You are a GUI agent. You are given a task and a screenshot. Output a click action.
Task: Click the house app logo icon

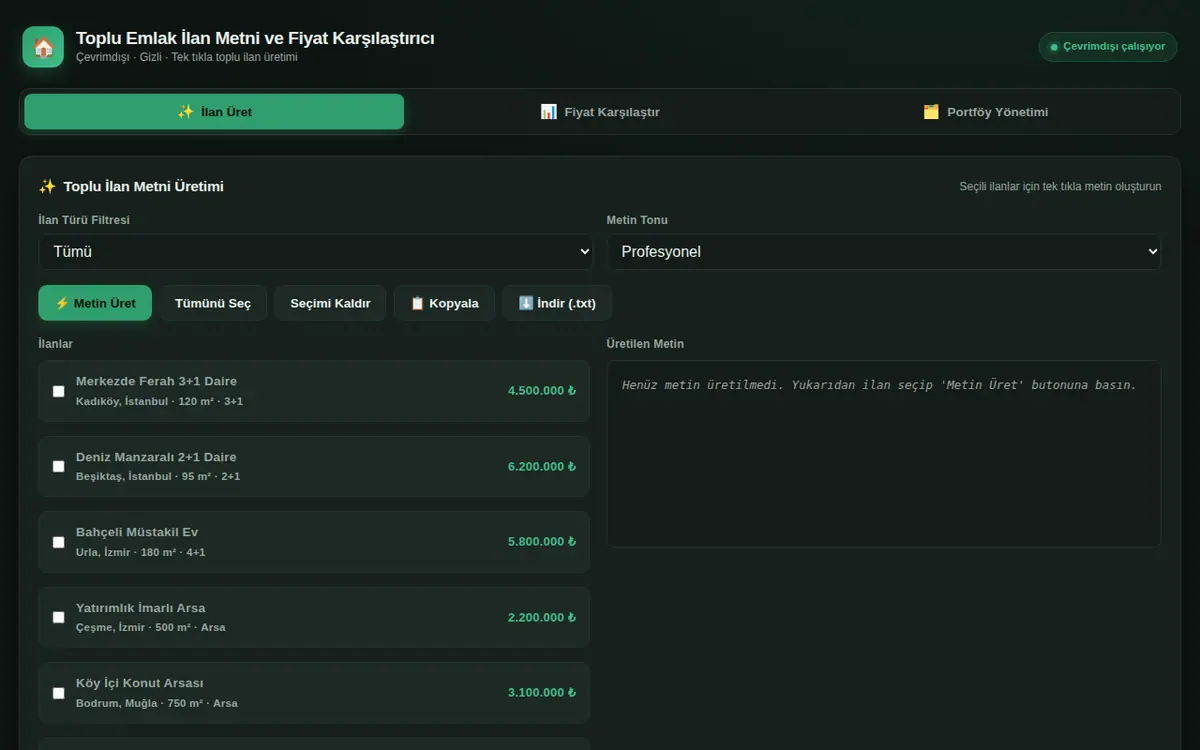43,47
